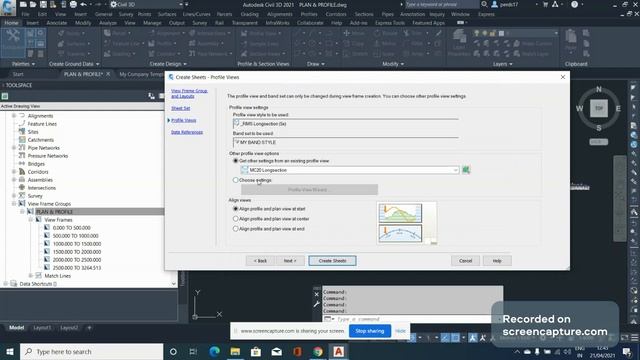Collapse the View Frames node
Image resolution: width=640 pixels, height=360 pixels.
pos(31,220)
